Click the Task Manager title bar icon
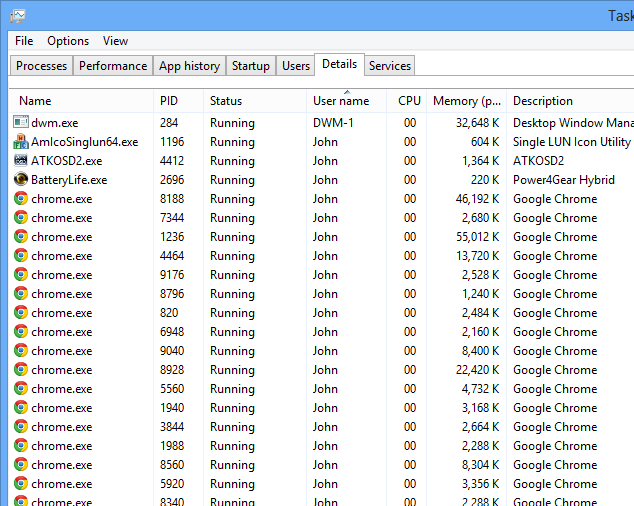Screen dimensions: 634x506 pyautogui.click(x=18, y=16)
